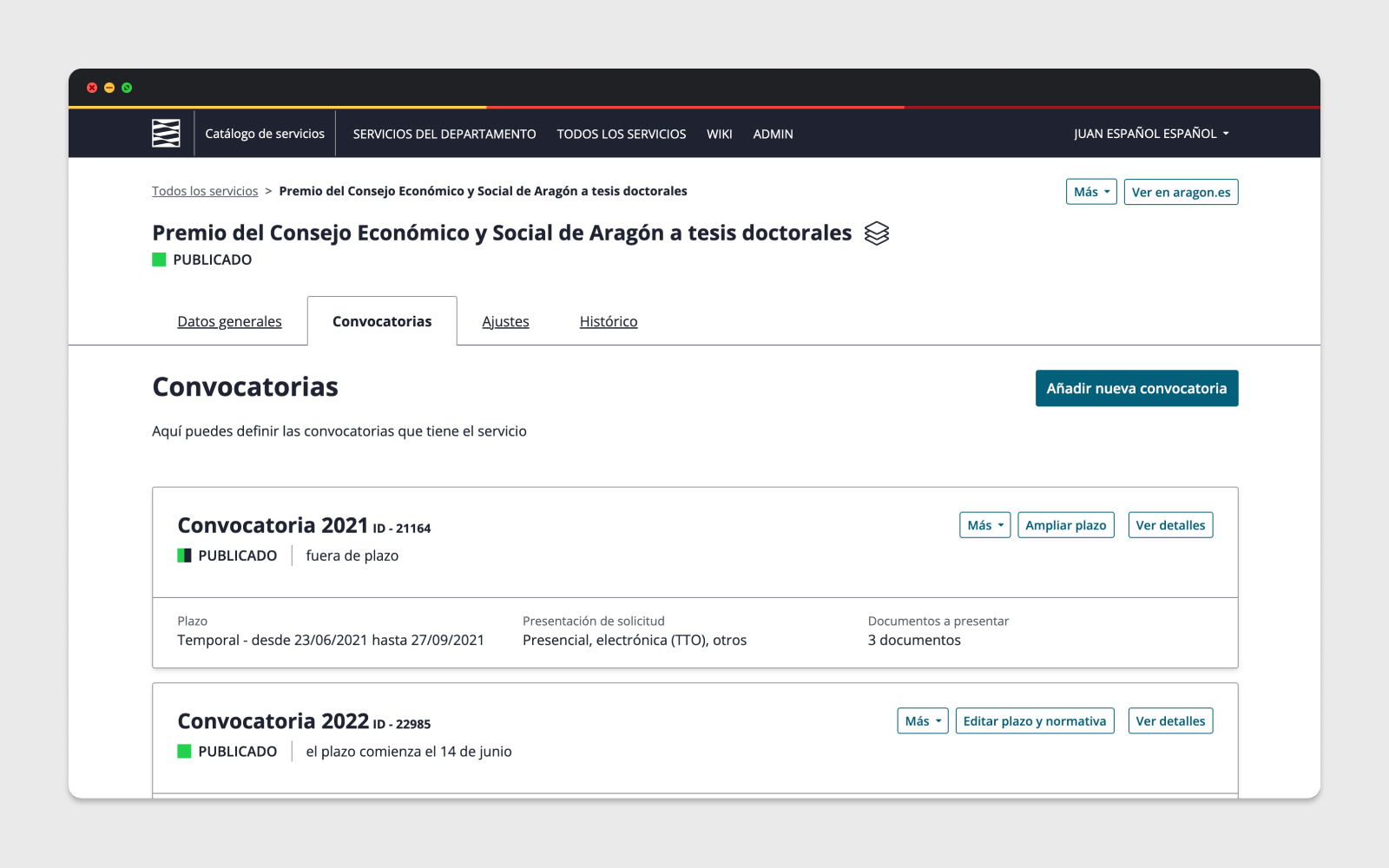Open the WIKI menu item

pyautogui.click(x=720, y=134)
